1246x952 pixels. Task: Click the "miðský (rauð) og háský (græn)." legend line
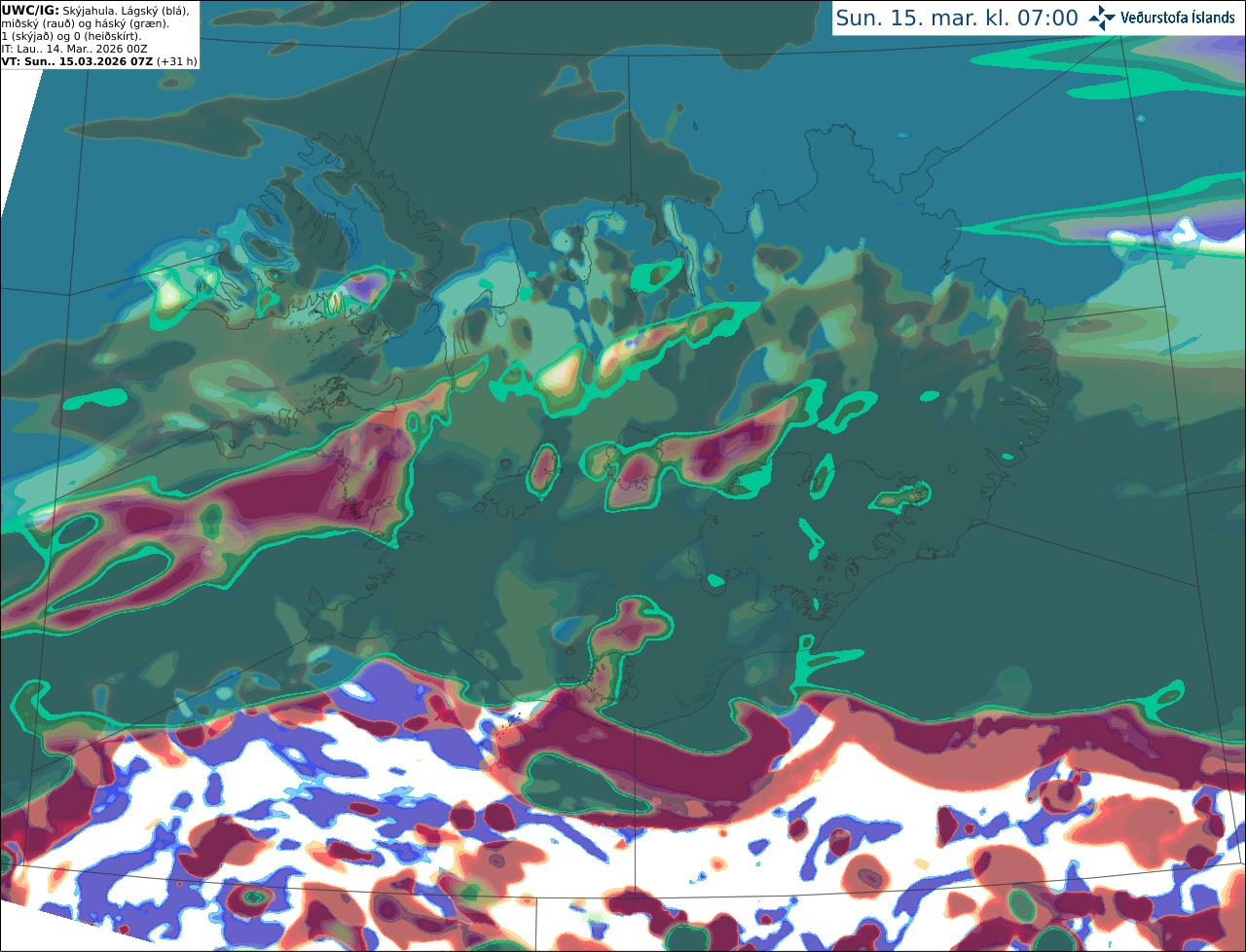pos(85,23)
